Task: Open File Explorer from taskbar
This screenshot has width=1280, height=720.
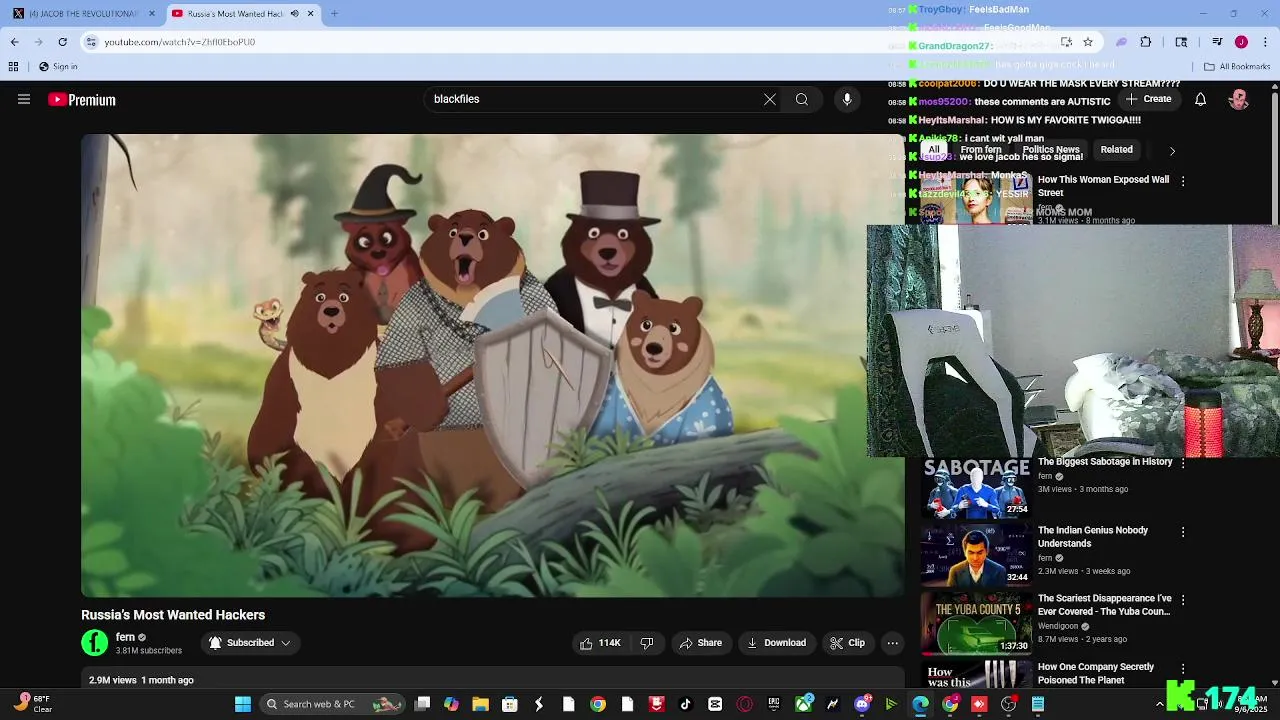Action: [480, 704]
